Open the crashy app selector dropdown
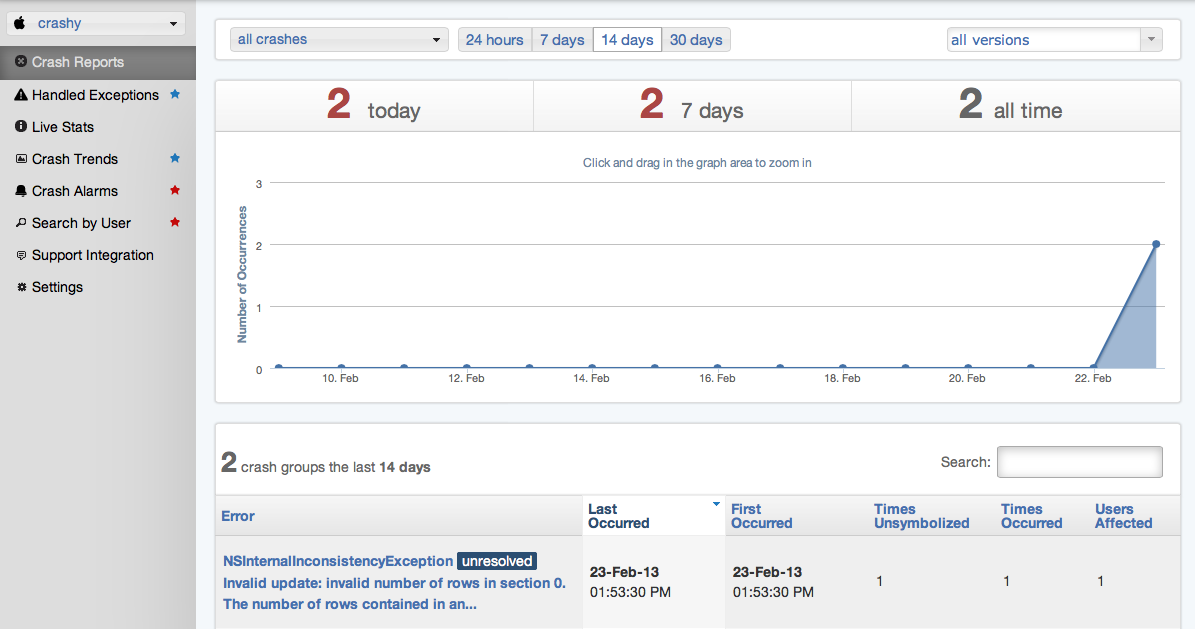The image size is (1195, 629). [95, 24]
